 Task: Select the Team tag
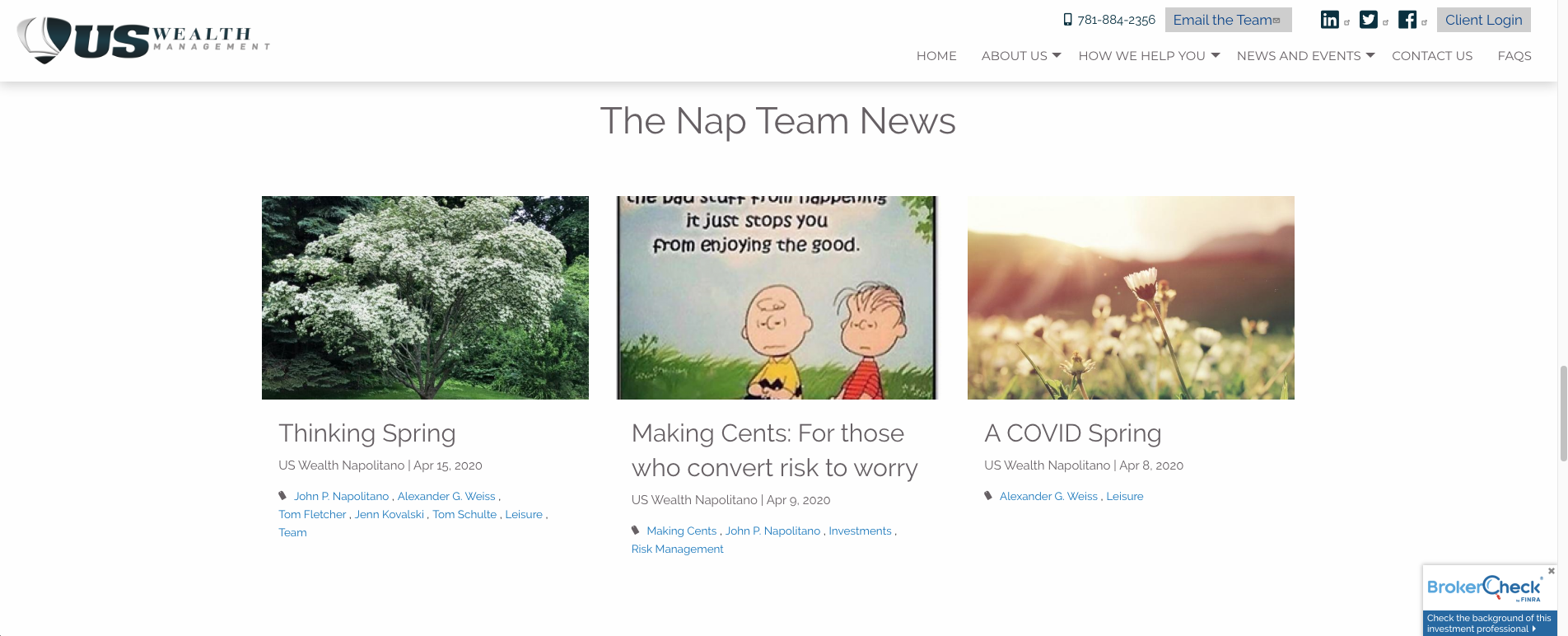coord(292,532)
